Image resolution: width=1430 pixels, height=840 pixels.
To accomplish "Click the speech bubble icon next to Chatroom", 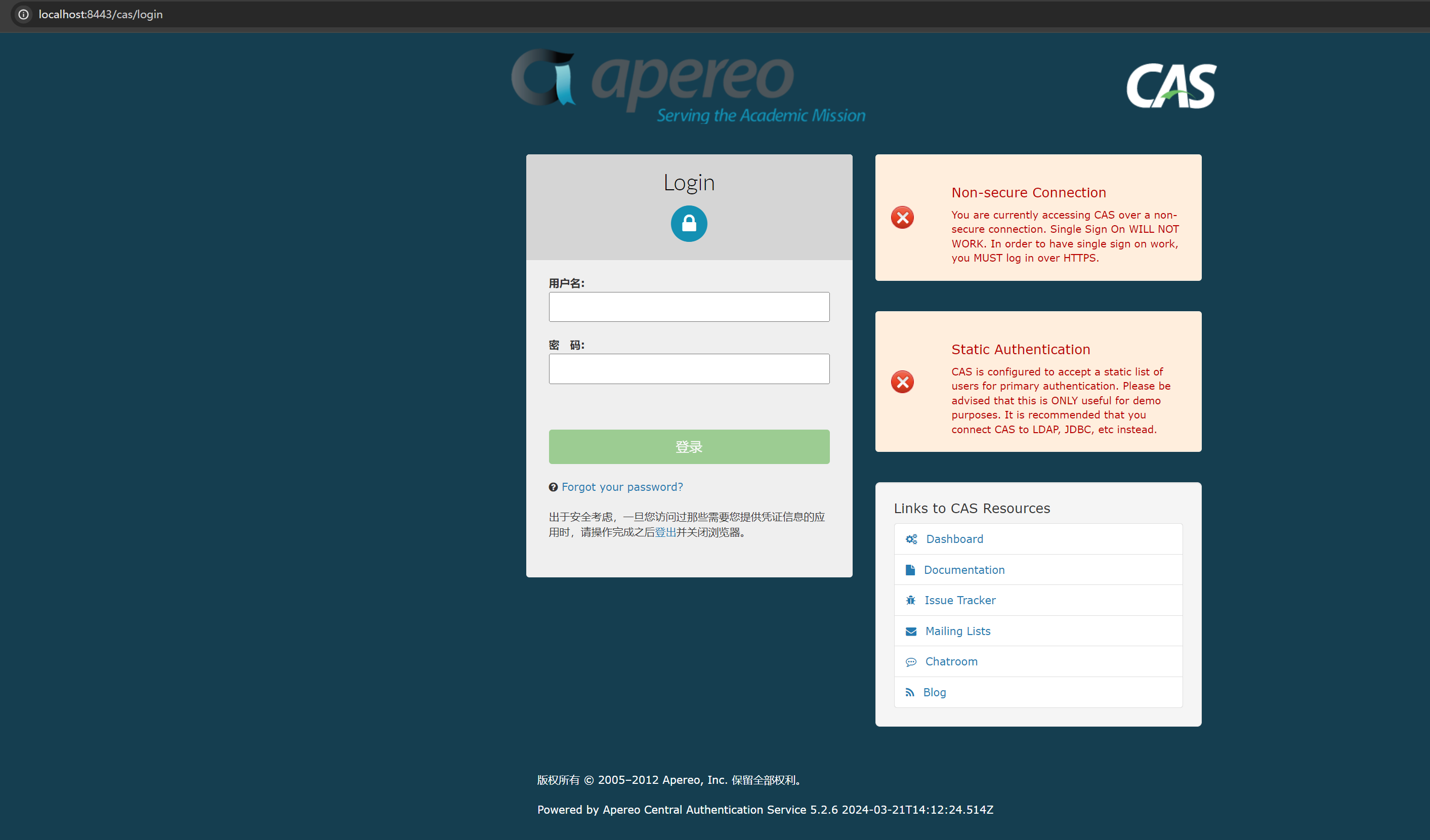I will 911,662.
